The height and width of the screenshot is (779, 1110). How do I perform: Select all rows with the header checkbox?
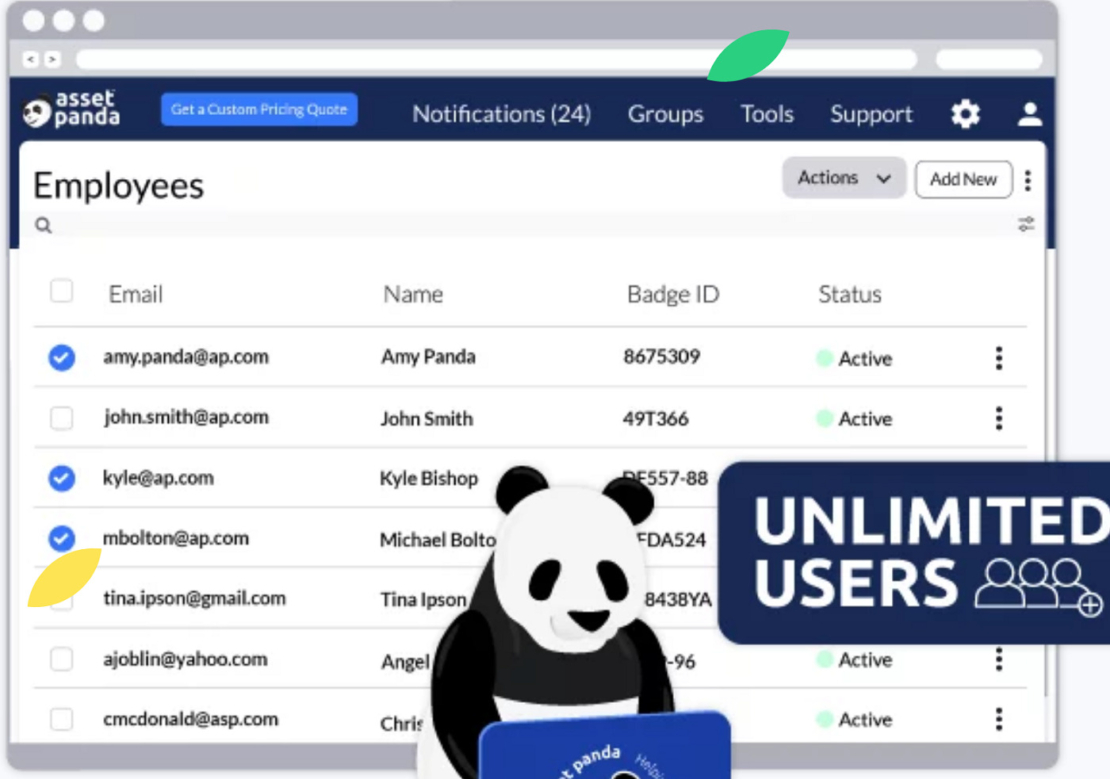(61, 291)
